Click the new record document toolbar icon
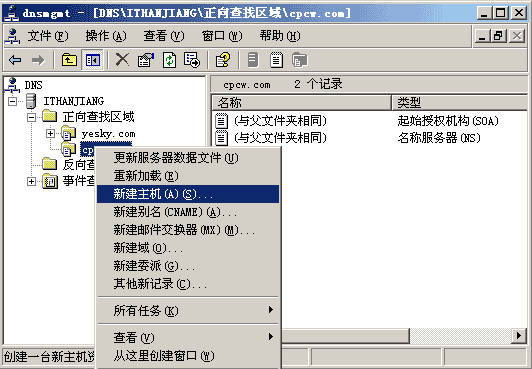 (276, 60)
